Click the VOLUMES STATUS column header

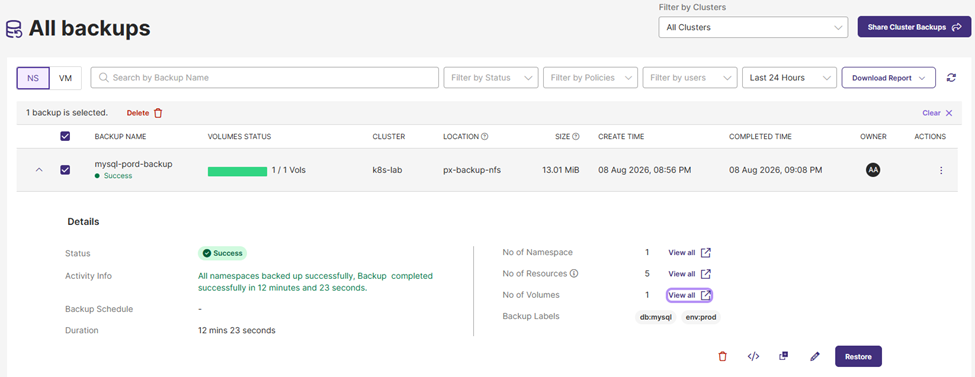click(x=239, y=136)
